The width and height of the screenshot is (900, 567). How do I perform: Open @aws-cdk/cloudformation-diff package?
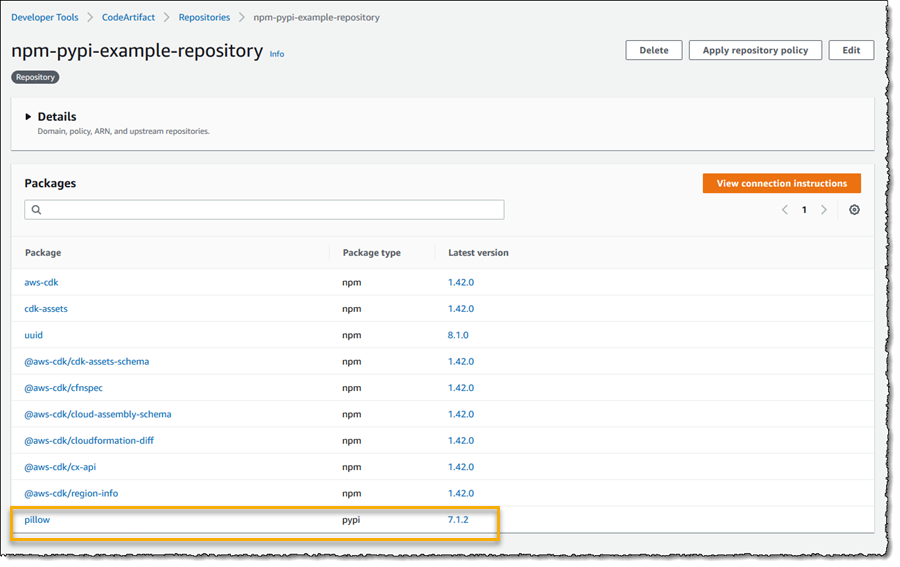[89, 441]
